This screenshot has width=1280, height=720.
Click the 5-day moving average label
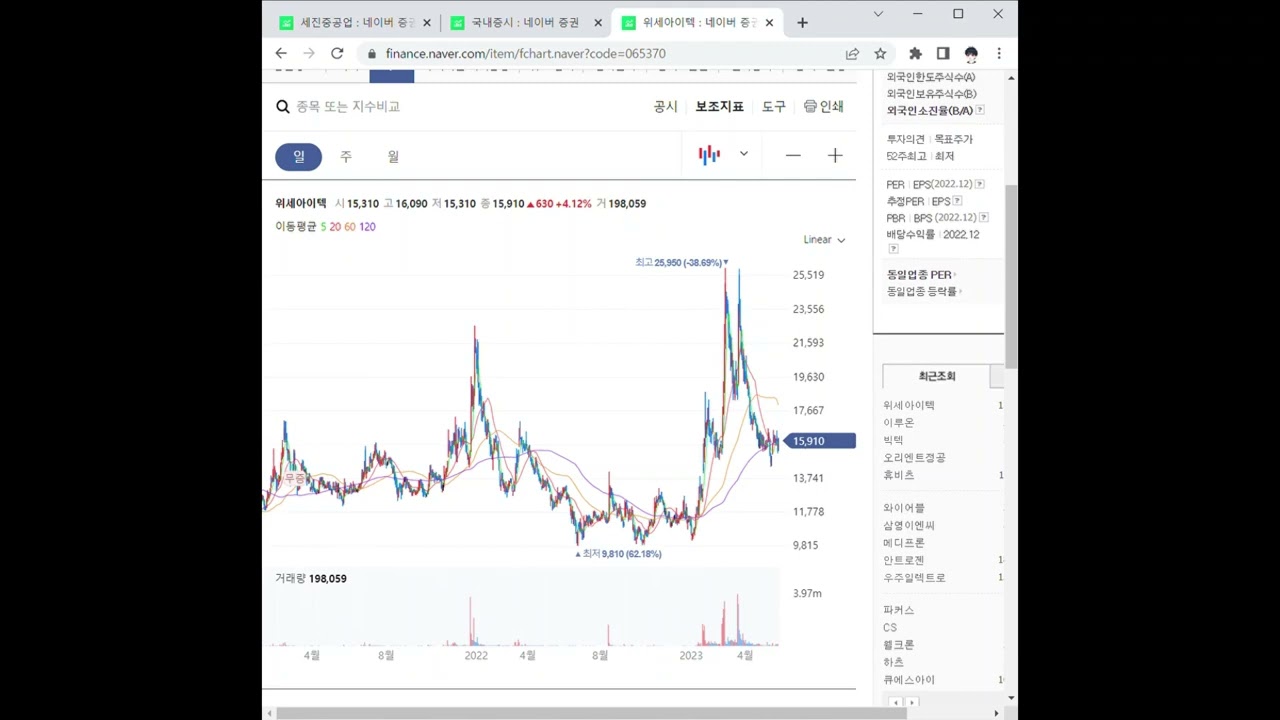tap(323, 226)
